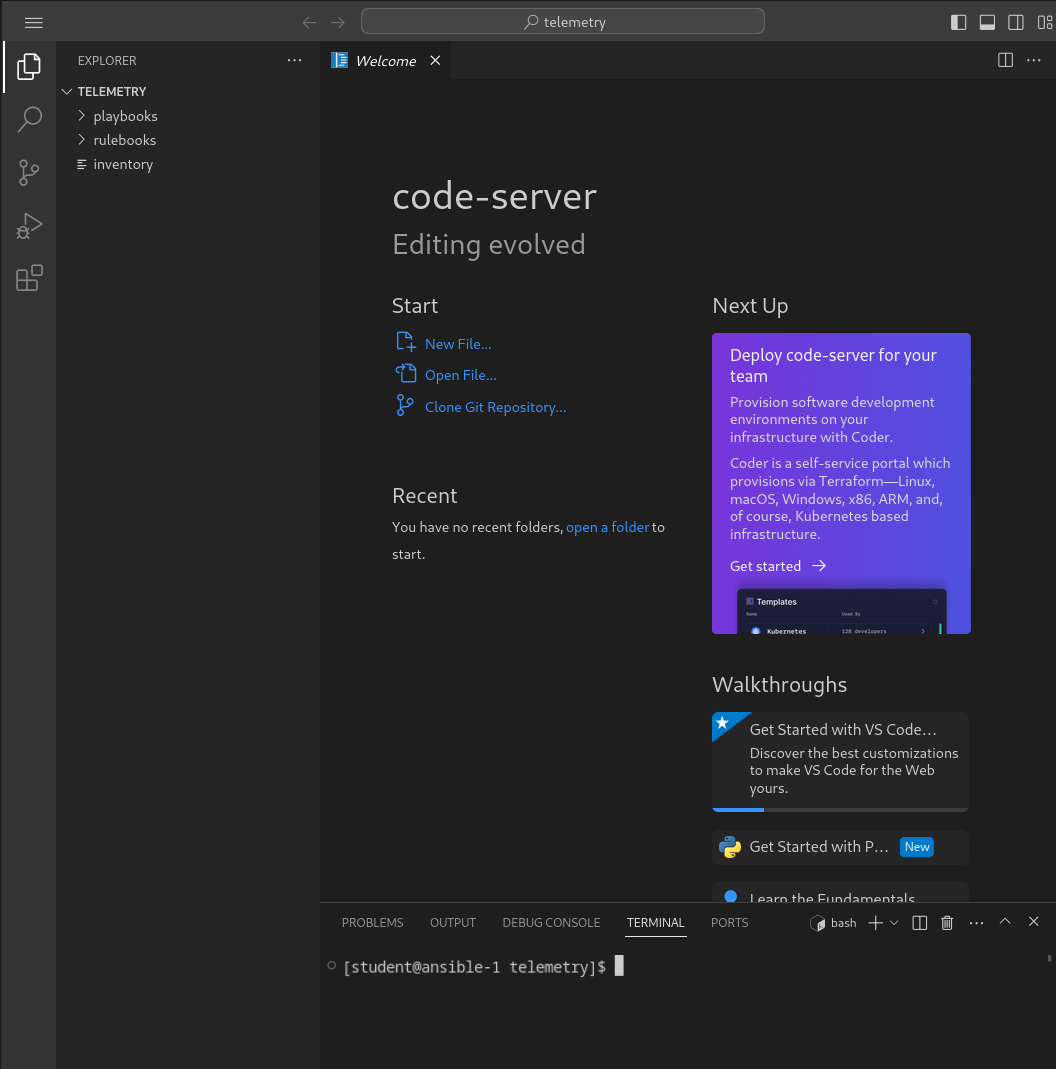Screen dimensions: 1056x1069
Task: Select the Welcome editor tab
Action: coord(386,61)
